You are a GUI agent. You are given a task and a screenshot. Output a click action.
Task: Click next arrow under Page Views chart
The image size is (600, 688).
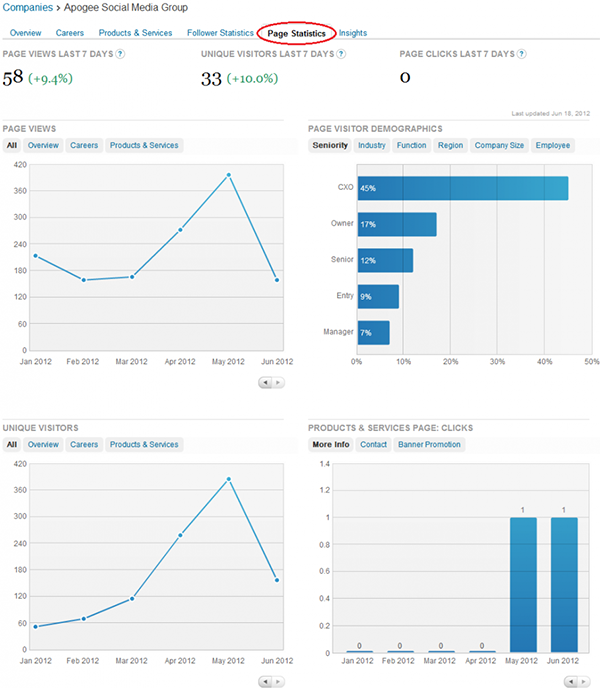278,383
